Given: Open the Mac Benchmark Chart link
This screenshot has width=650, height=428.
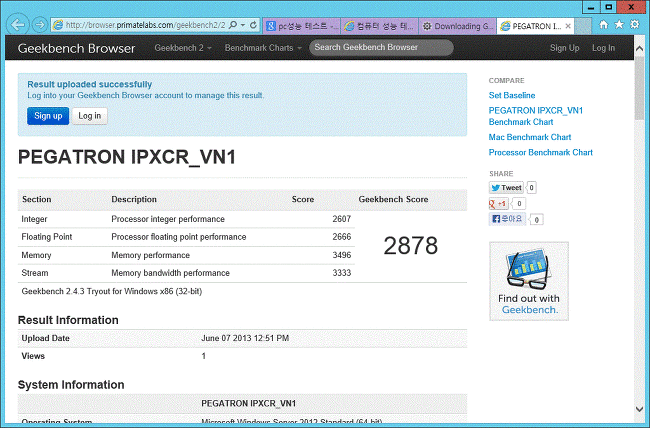Looking at the screenshot, I should tap(530, 137).
